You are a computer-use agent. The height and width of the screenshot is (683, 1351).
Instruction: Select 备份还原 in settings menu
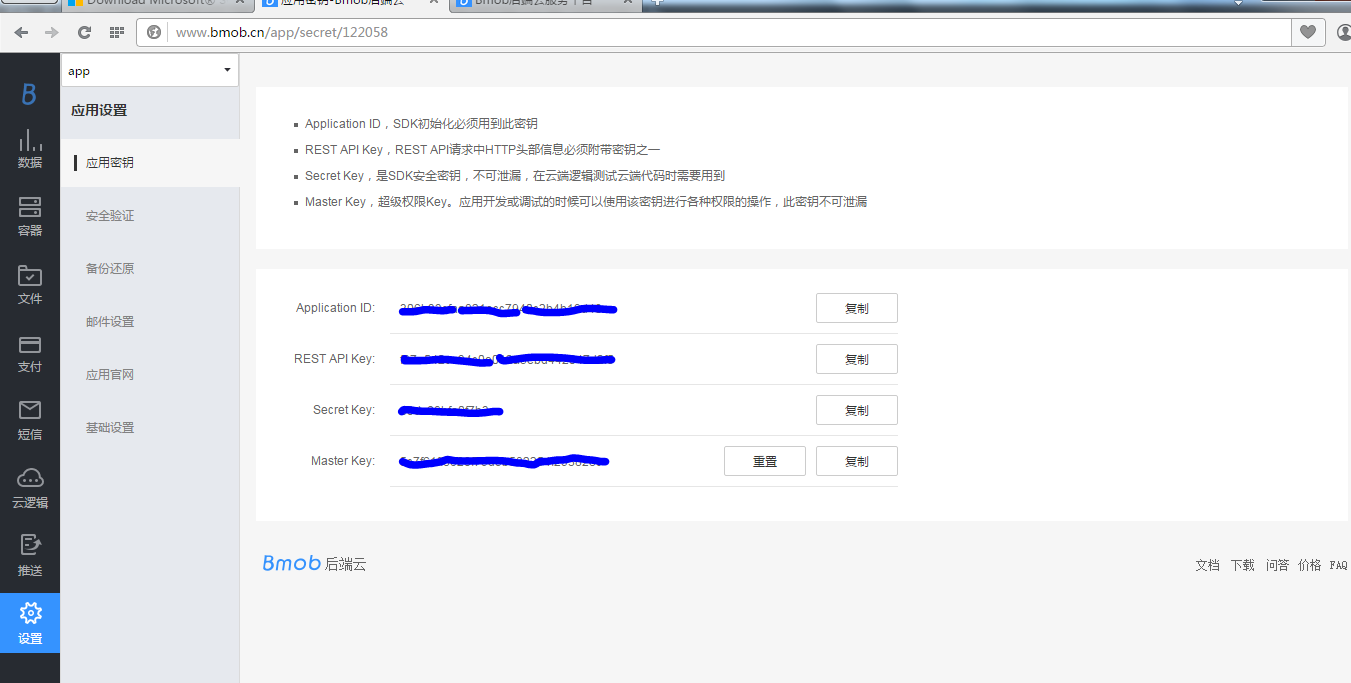point(110,268)
